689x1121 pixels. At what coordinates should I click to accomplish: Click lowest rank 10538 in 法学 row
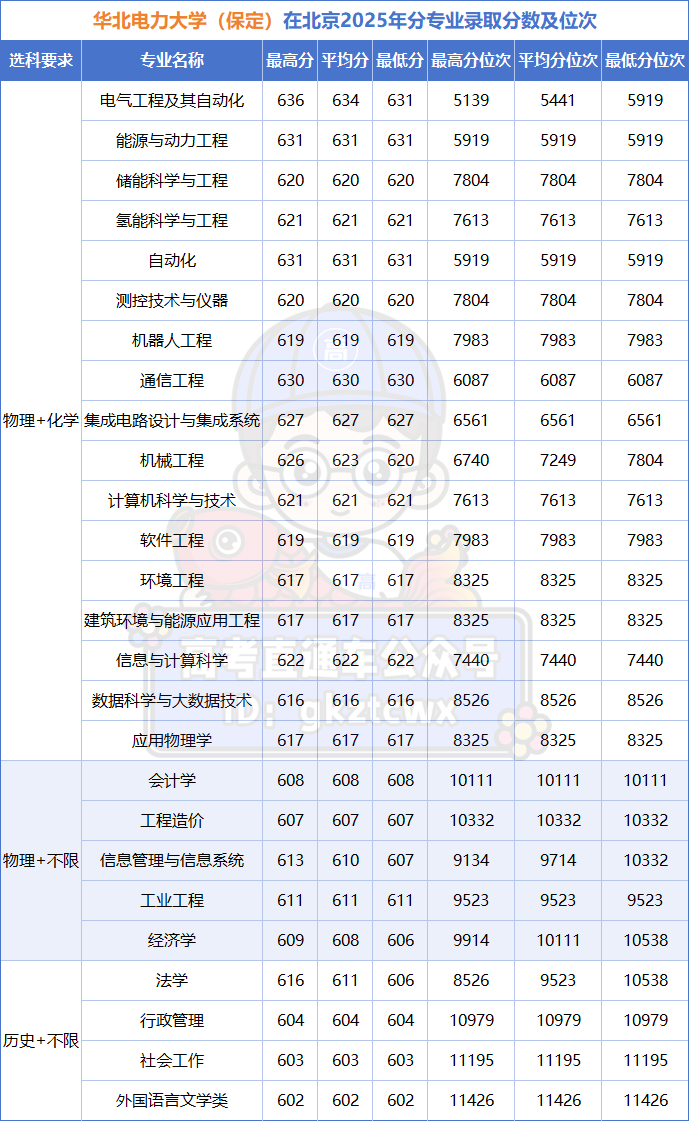coord(645,982)
